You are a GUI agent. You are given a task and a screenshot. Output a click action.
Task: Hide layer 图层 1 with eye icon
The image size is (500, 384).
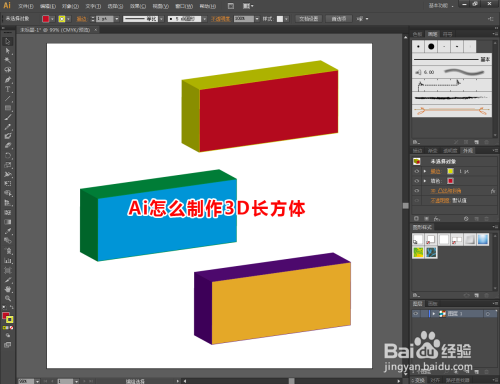(416, 314)
